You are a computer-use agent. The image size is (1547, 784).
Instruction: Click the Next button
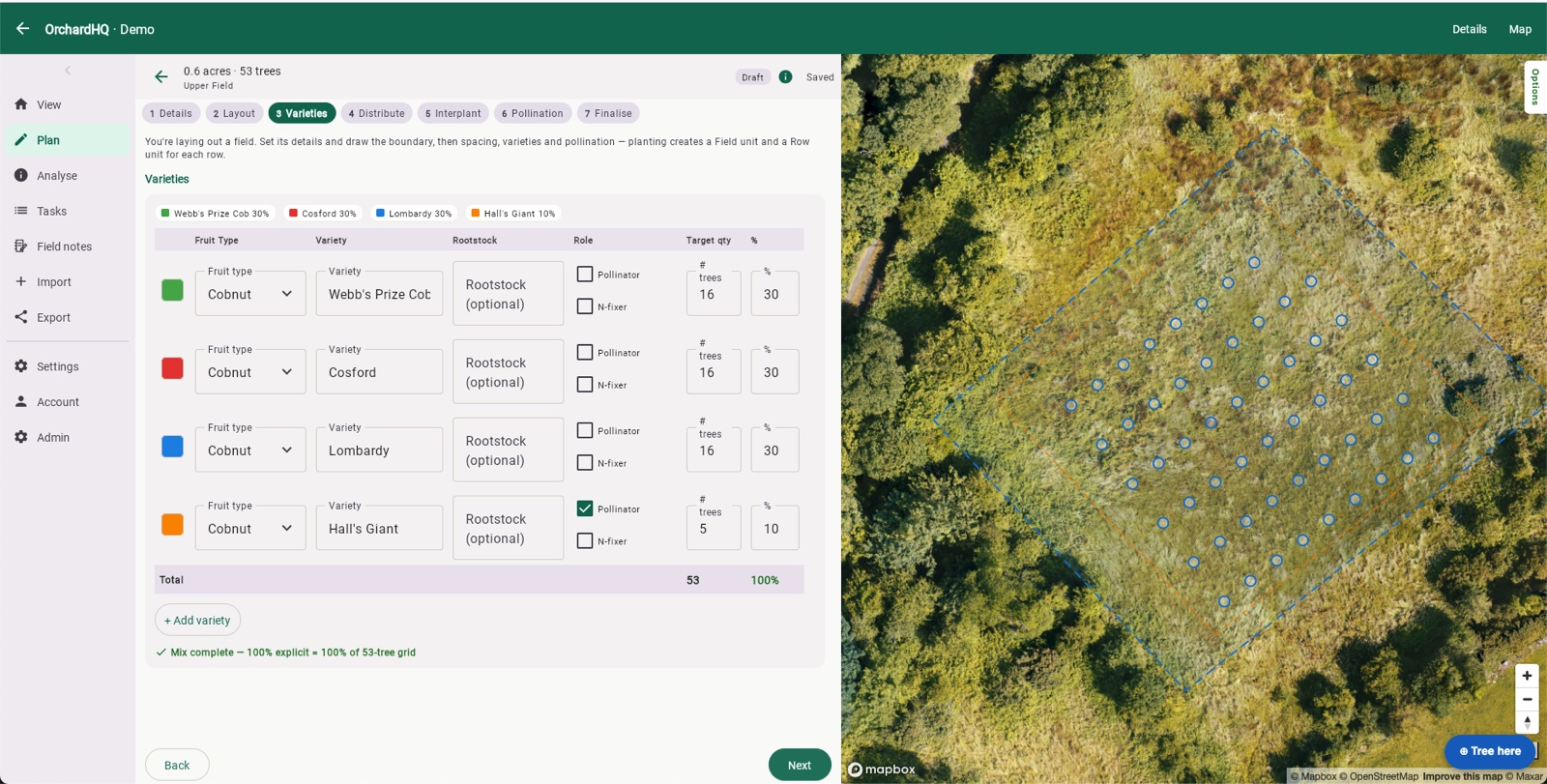tap(800, 765)
